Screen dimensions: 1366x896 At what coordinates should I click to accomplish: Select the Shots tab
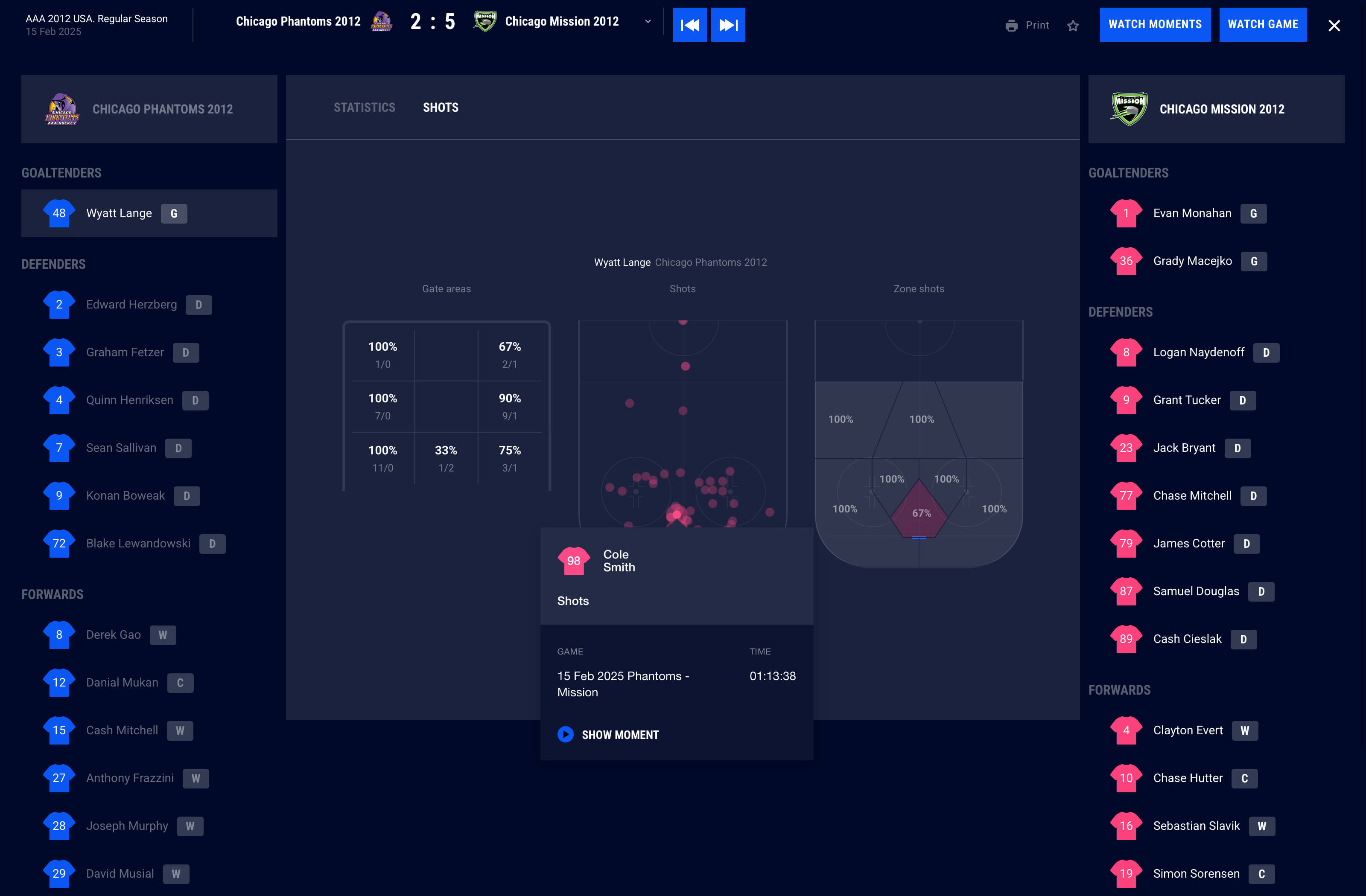(x=440, y=107)
